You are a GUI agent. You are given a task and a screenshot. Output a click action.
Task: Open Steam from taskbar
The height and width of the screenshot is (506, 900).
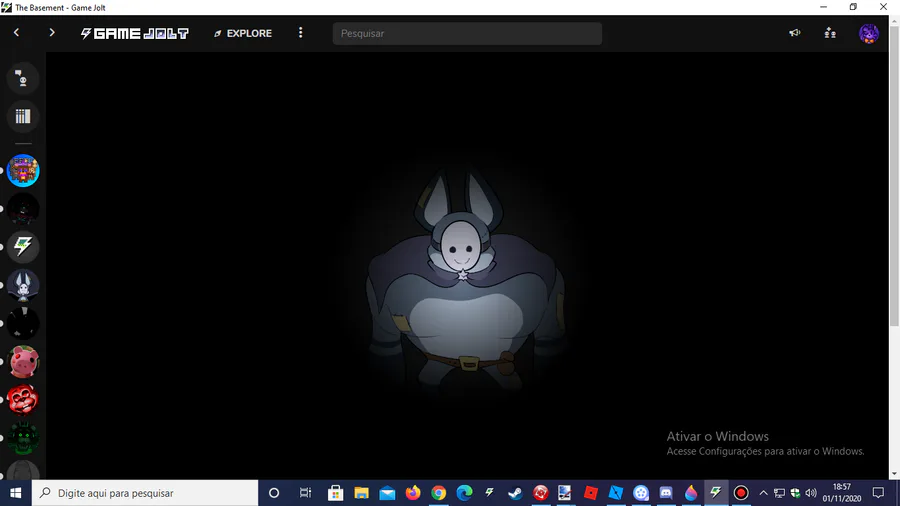(x=515, y=493)
